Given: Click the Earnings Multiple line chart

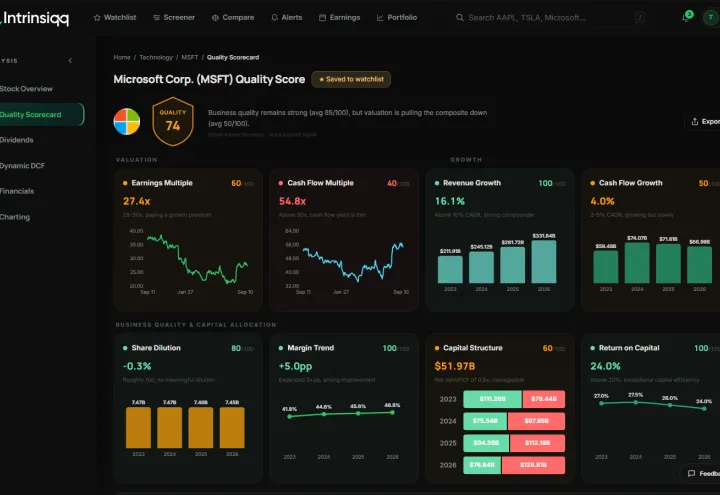Looking at the screenshot, I should point(197,259).
